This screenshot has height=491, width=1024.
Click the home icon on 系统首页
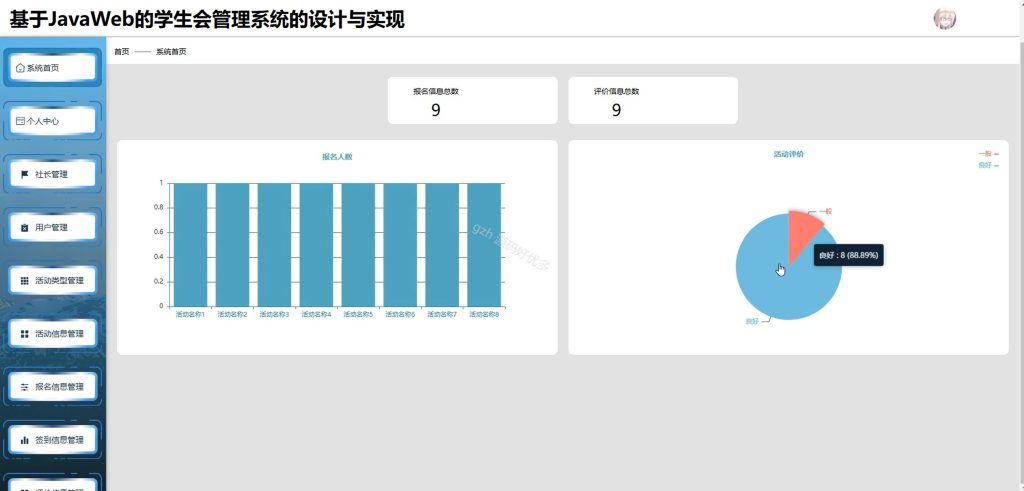20,68
